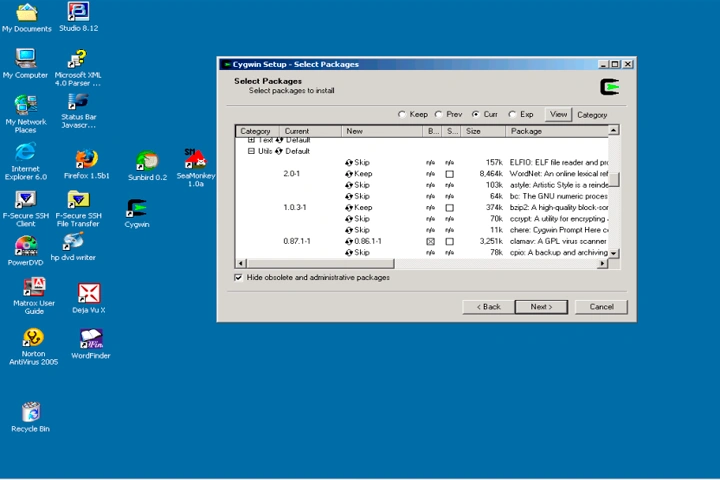Cycle install action for clamav package
This screenshot has height=480, width=720.
point(349,242)
